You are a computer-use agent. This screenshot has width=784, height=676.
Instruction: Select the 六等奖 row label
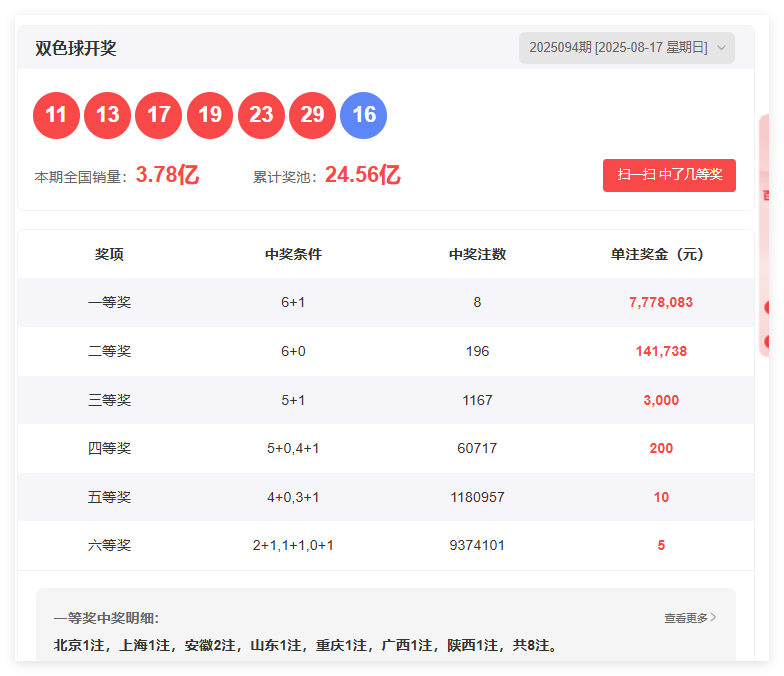(x=109, y=545)
